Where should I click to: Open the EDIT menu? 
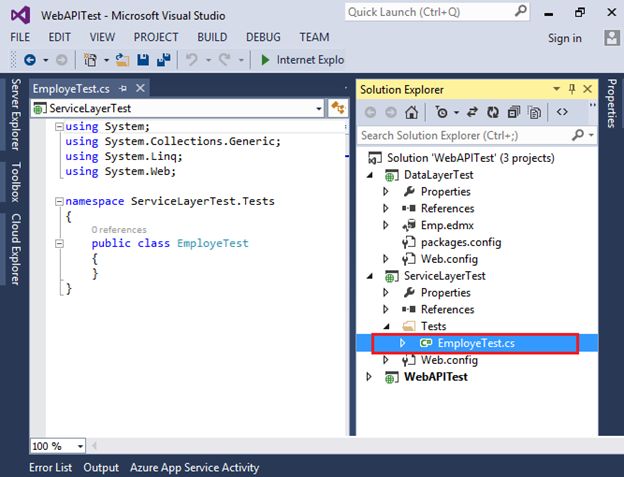click(59, 37)
